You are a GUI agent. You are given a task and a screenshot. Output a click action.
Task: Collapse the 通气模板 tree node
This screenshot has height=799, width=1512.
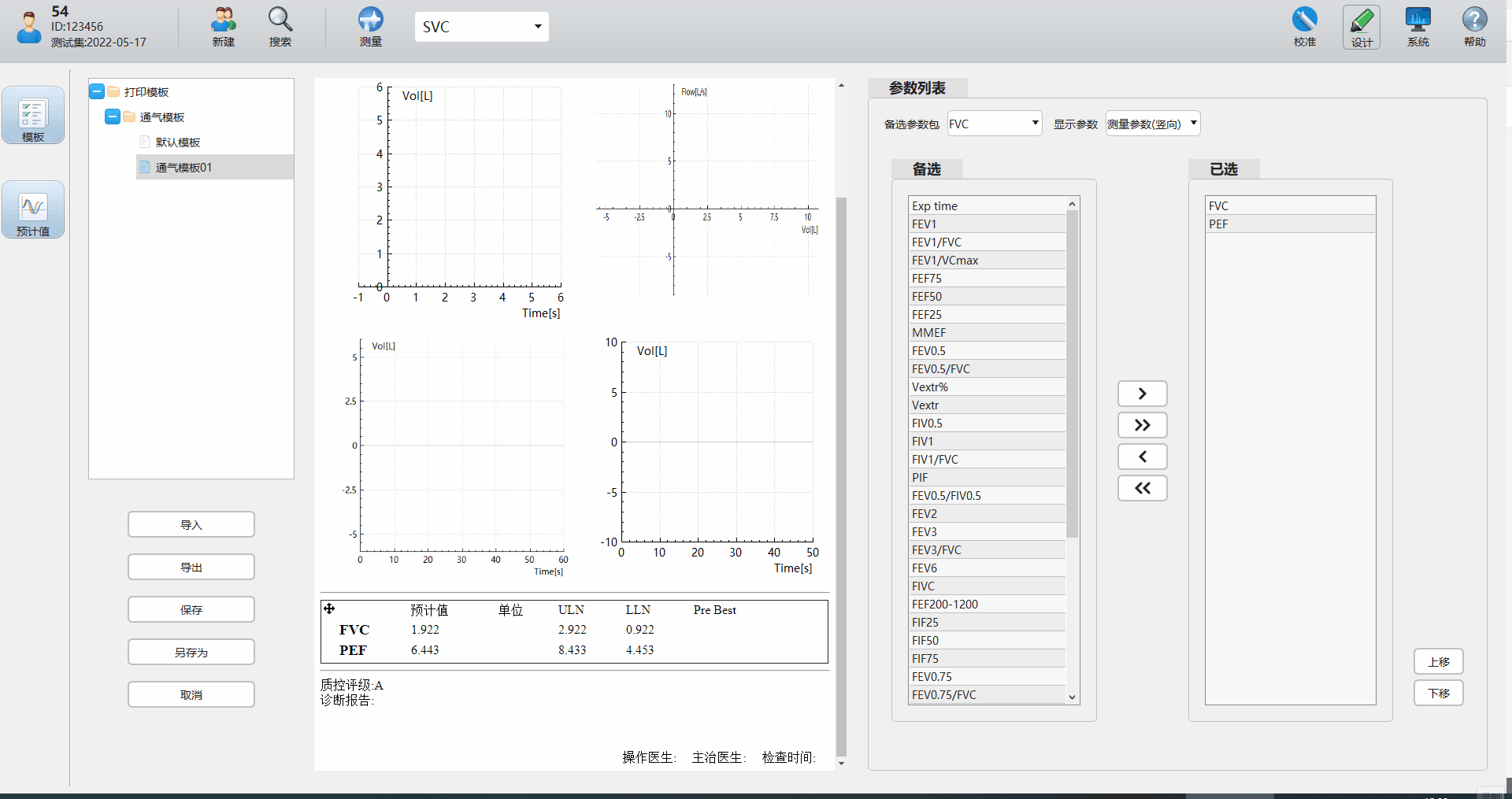click(113, 117)
